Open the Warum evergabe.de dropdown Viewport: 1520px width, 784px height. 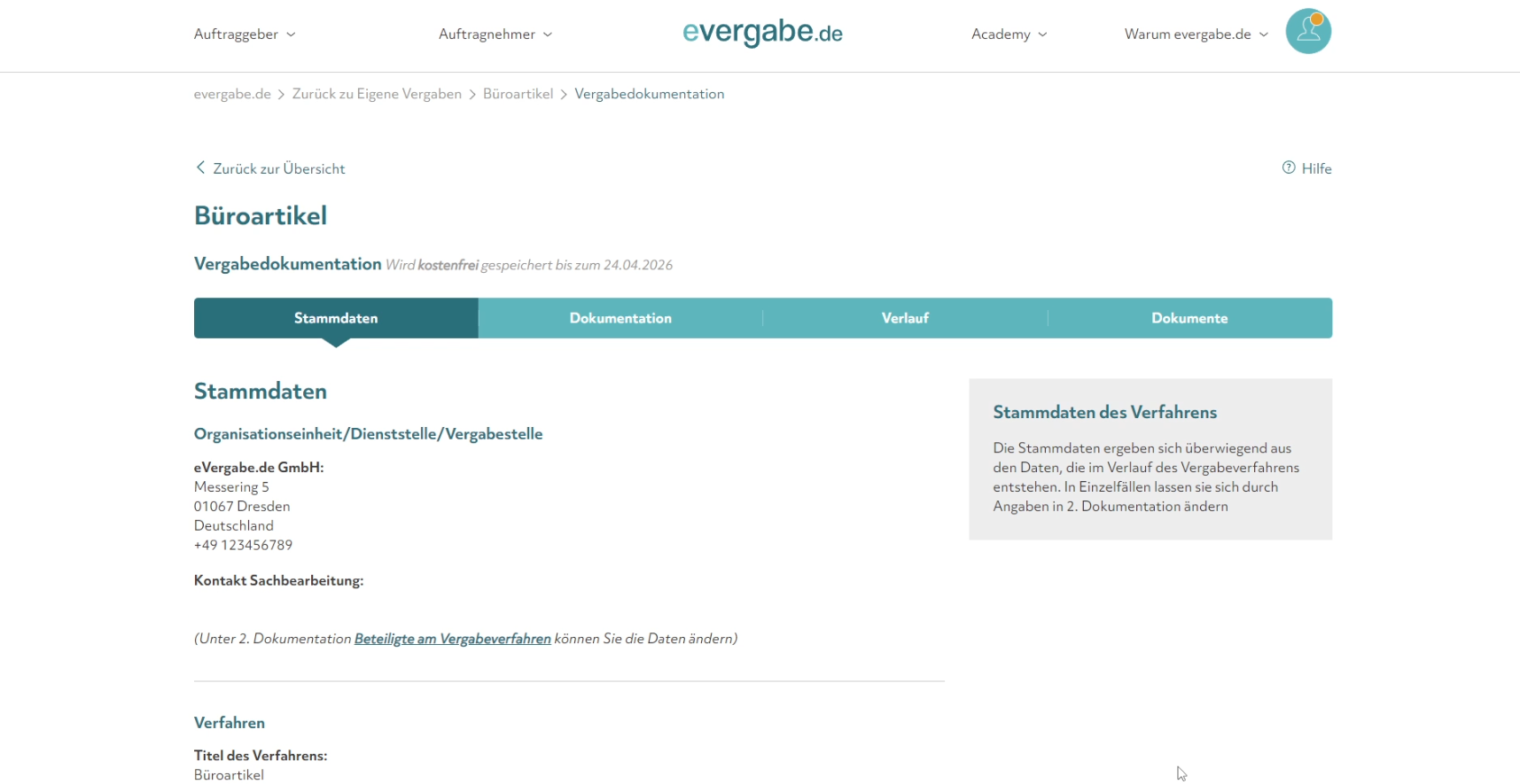tap(1197, 34)
